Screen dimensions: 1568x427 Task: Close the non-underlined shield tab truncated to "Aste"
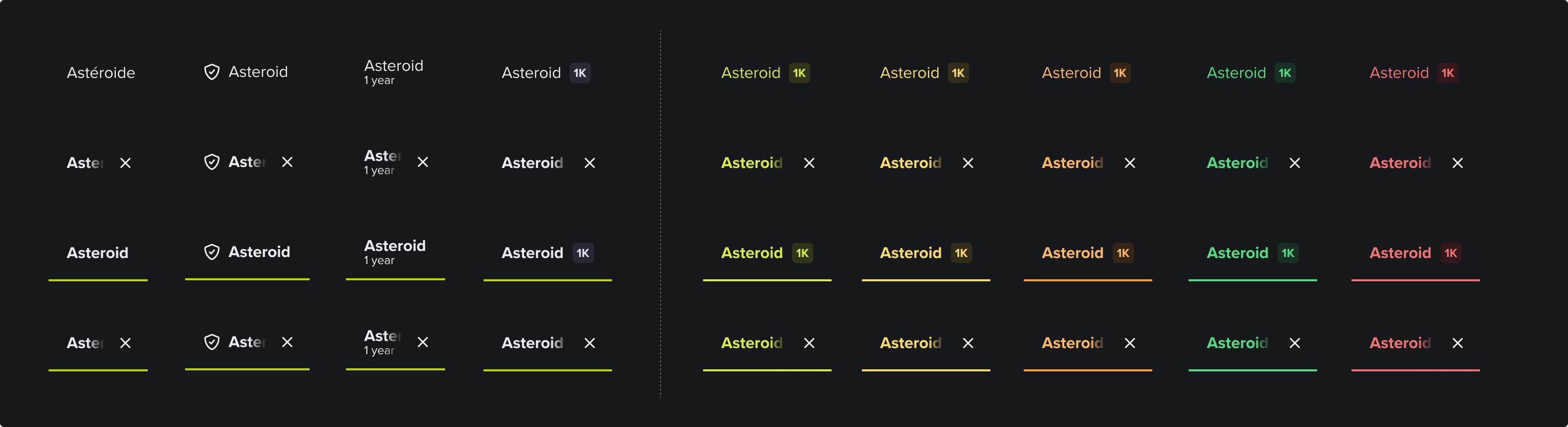pyautogui.click(x=287, y=162)
